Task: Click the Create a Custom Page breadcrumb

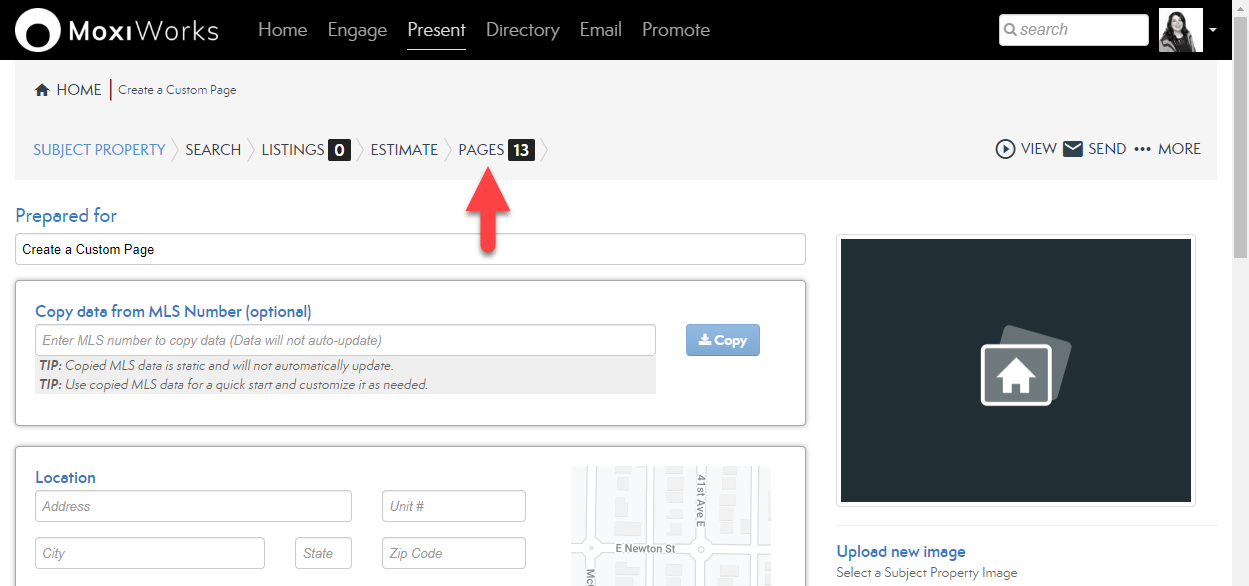Action: click(177, 90)
